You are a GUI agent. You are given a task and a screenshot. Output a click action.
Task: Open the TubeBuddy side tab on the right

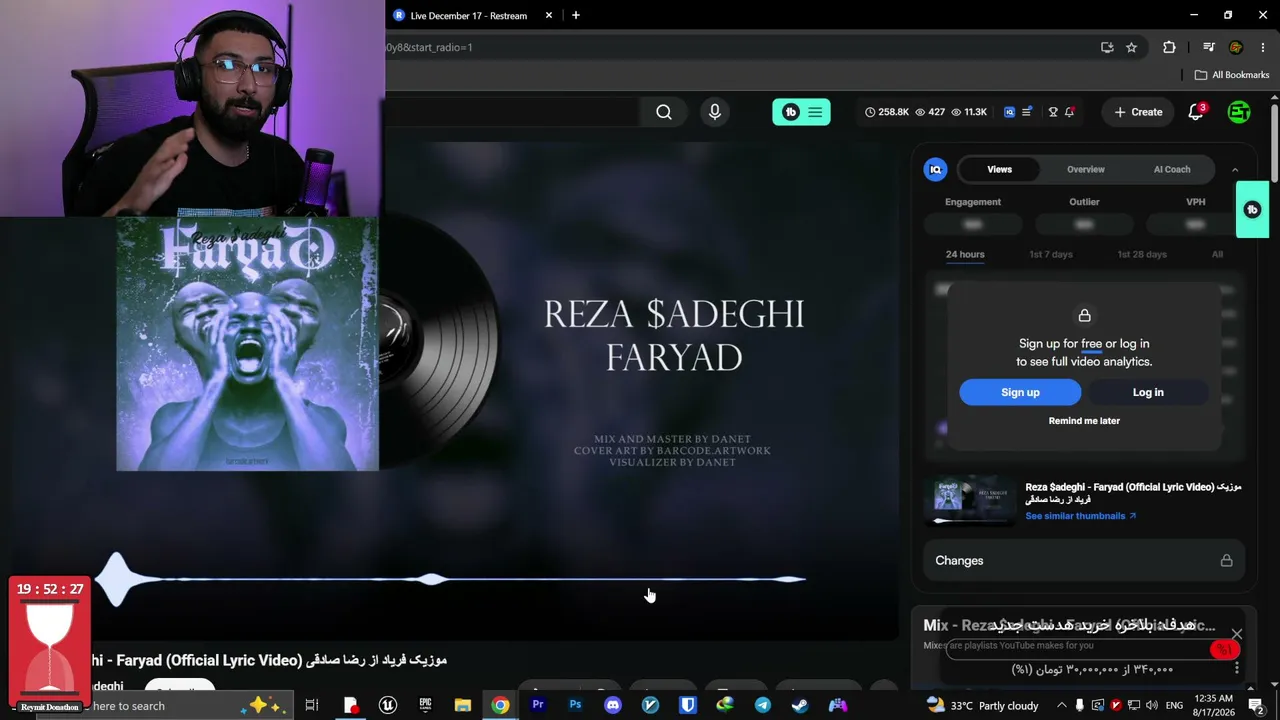tap(1252, 209)
